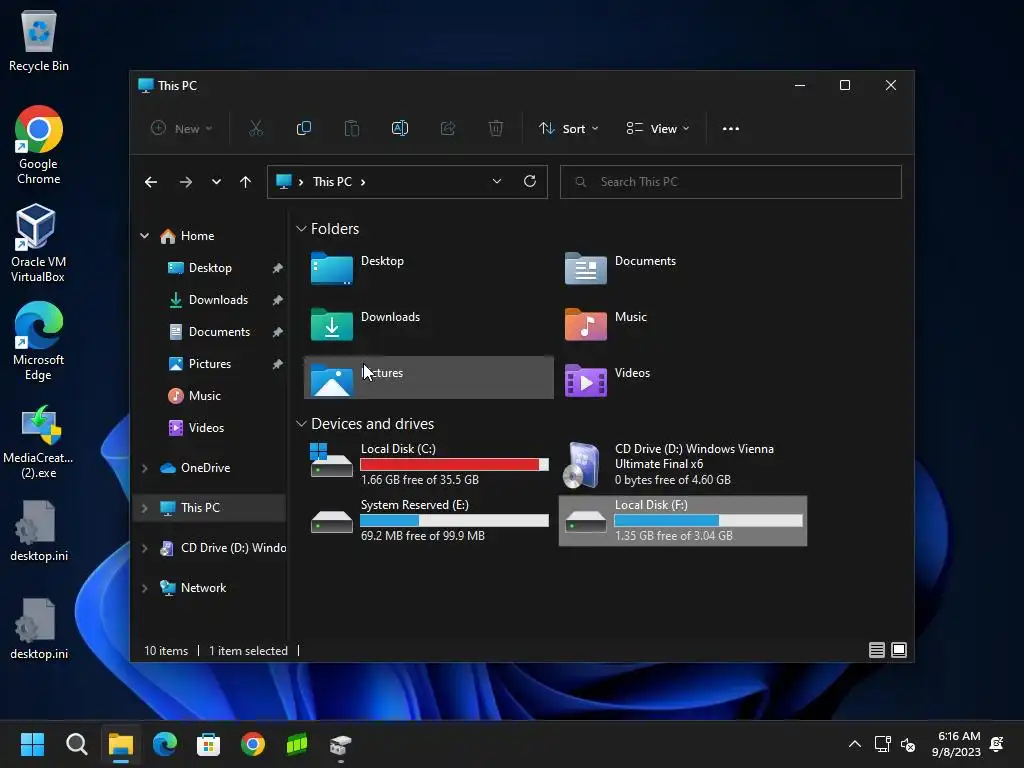Viewport: 1024px width, 768px height.
Task: Go up one level with up arrow
Action: tap(246, 182)
